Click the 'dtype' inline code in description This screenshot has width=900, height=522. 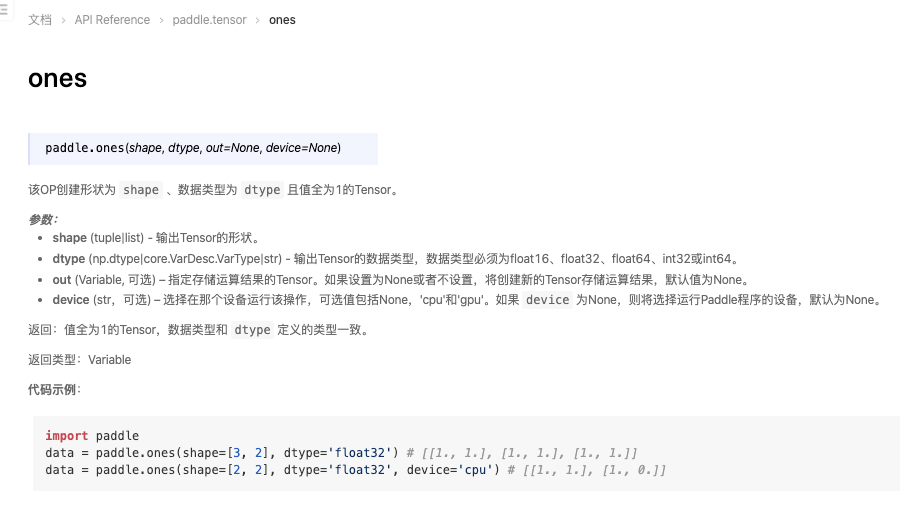pyautogui.click(x=262, y=190)
